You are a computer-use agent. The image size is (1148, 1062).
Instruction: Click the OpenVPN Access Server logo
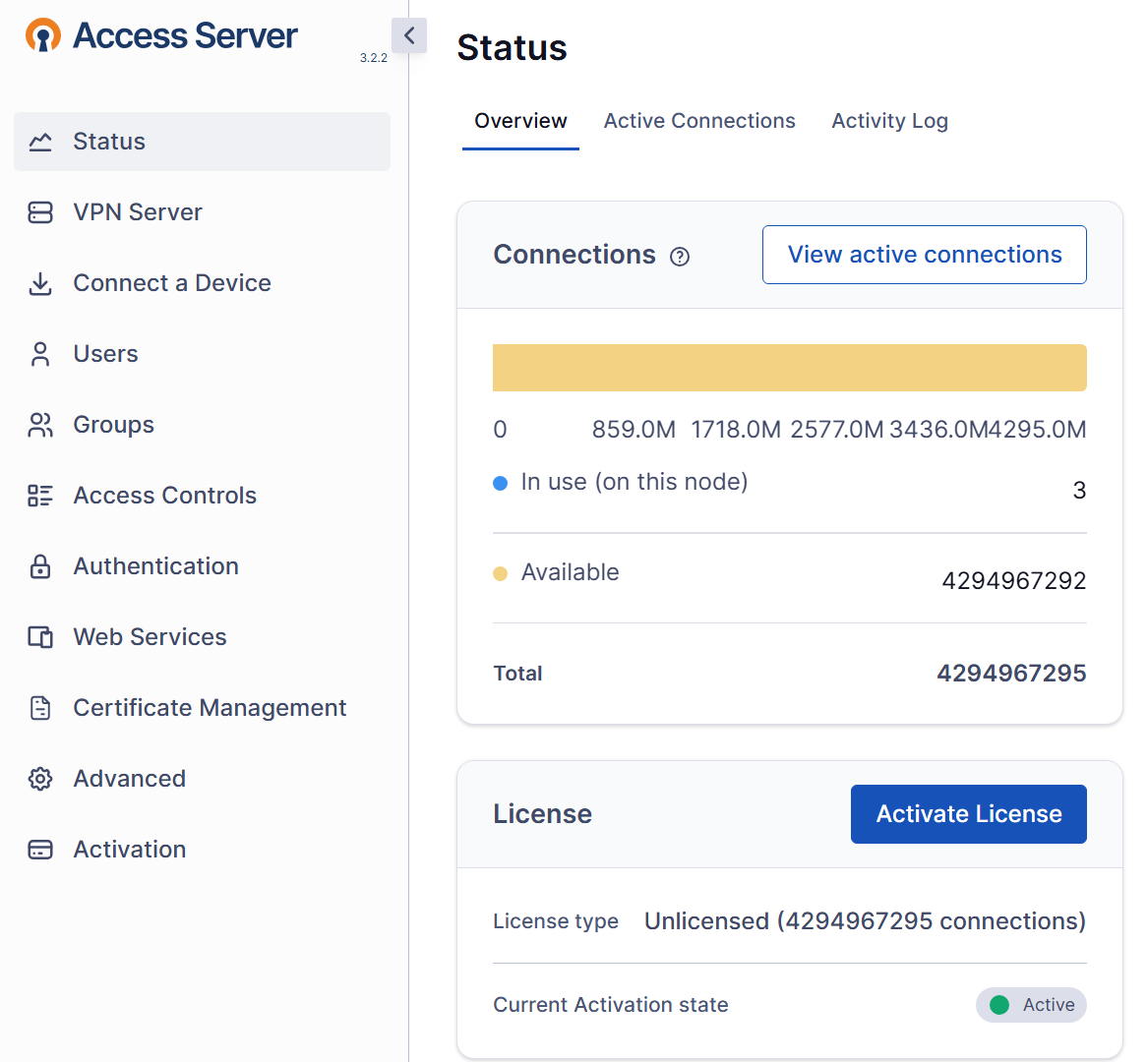161,35
